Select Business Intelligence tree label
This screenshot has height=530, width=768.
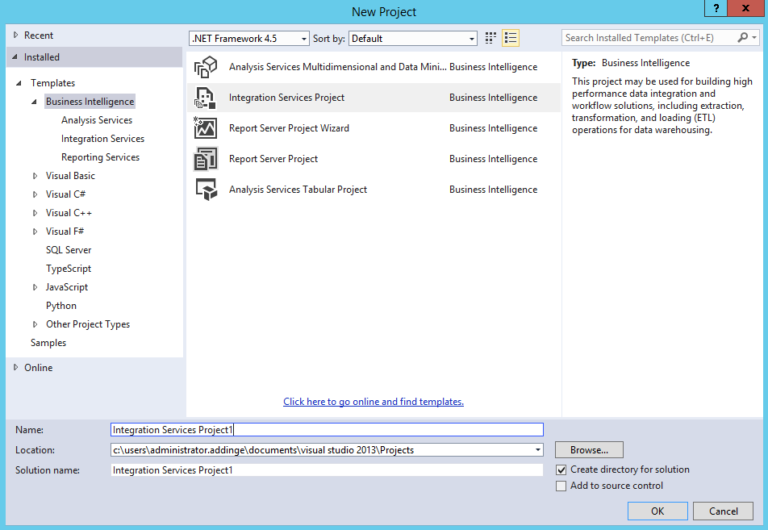[90, 101]
